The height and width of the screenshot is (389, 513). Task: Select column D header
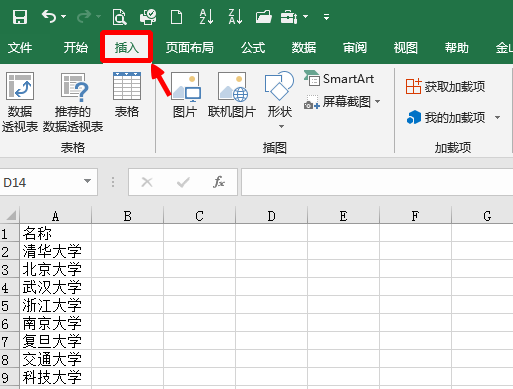click(271, 216)
